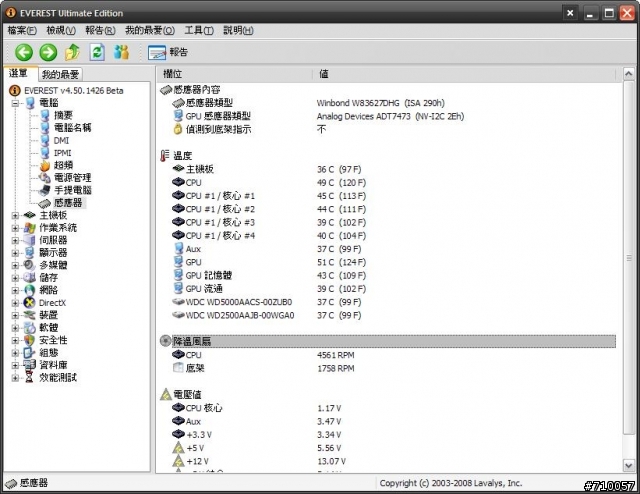The width and height of the screenshot is (640, 494).
Task: Expand the 顯示器 tree node
Action: [x=15, y=253]
